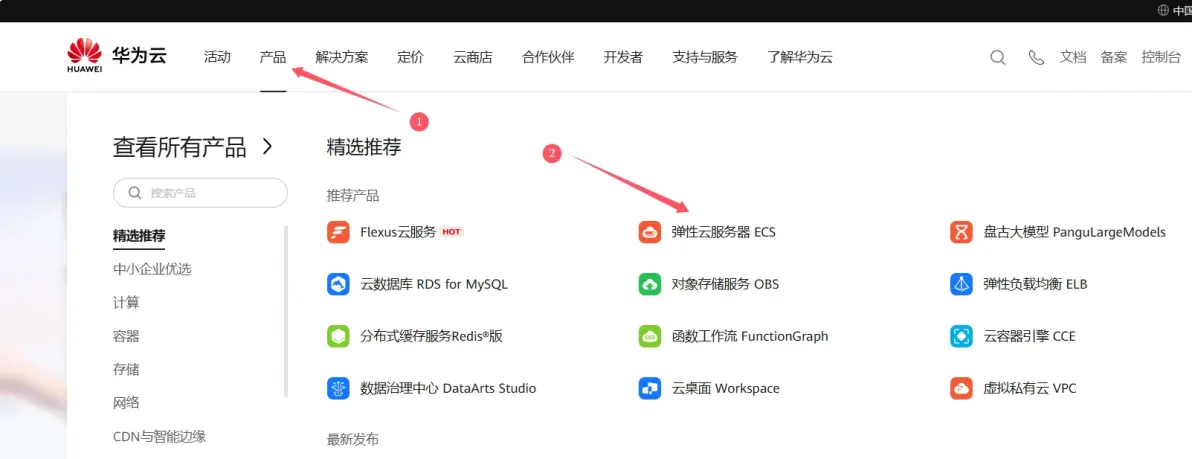The height and width of the screenshot is (459, 1192).
Task: Click the 云容器引擎 CCE icon
Action: tap(962, 336)
